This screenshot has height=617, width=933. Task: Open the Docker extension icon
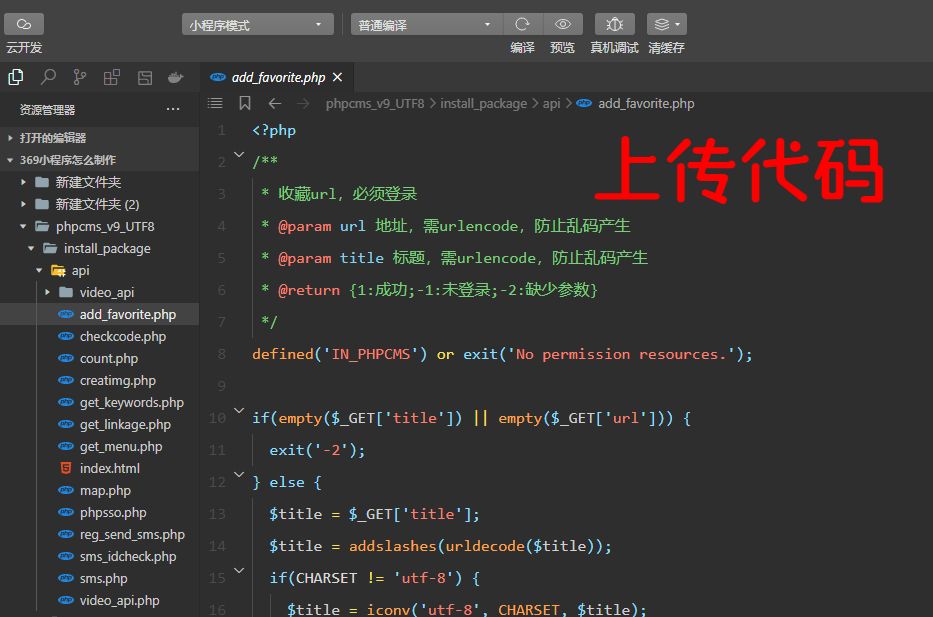pyautogui.click(x=175, y=76)
